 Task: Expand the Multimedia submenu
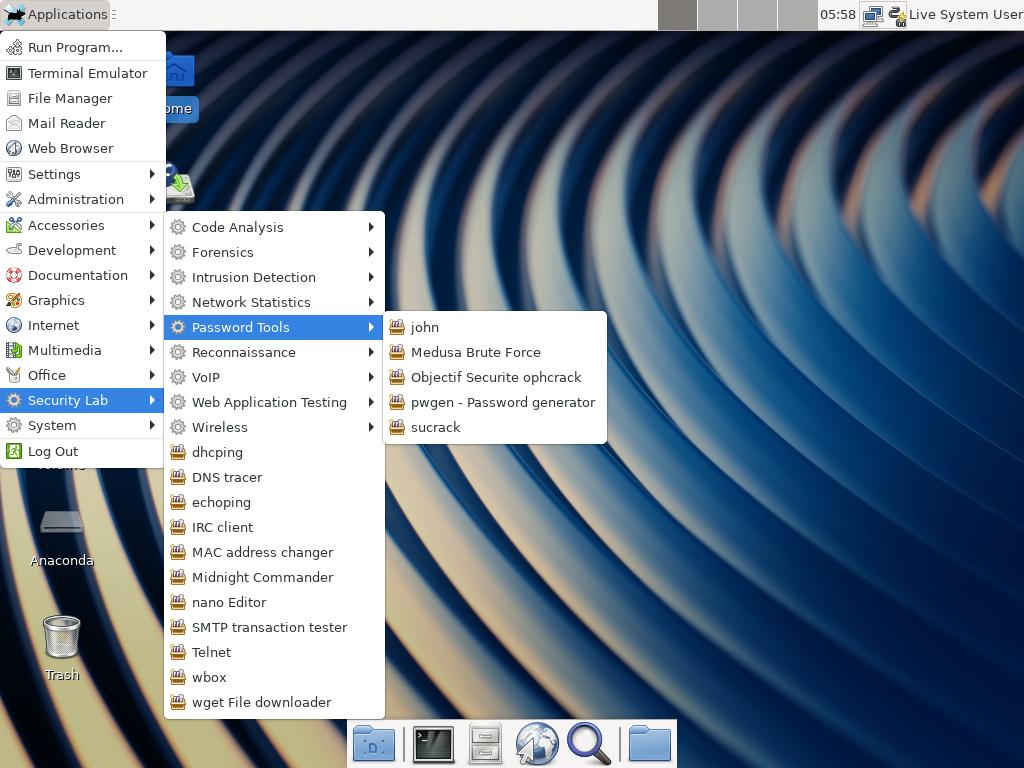click(82, 350)
